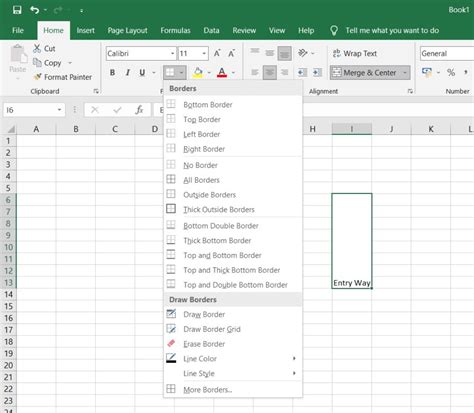Click the Undo arrow icon

click(x=35, y=10)
